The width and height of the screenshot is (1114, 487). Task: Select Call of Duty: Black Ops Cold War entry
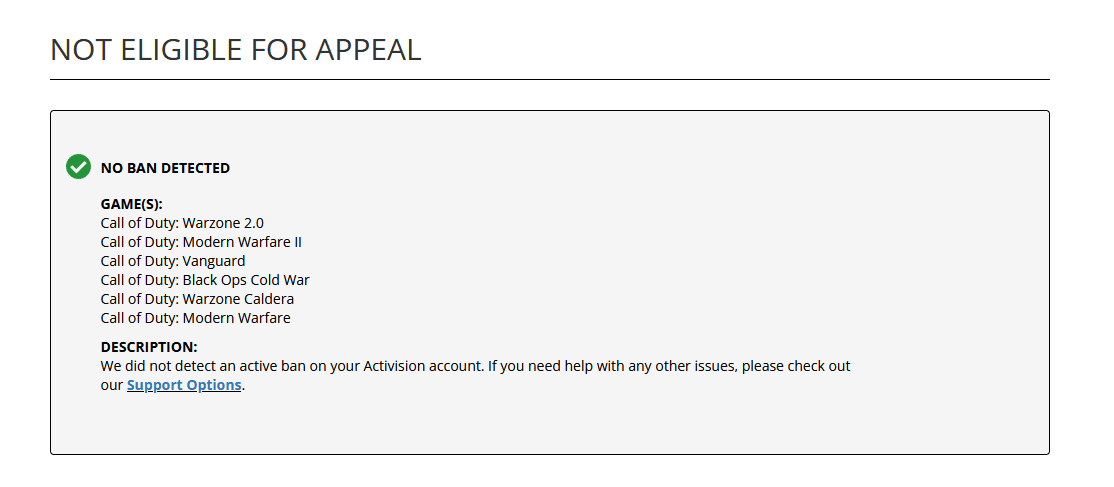click(205, 280)
